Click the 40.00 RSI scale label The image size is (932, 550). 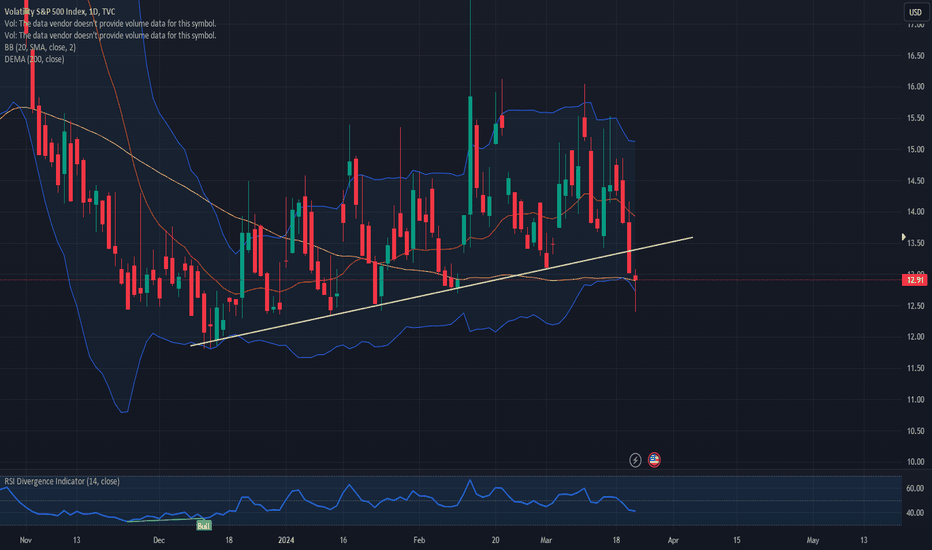[x=915, y=513]
